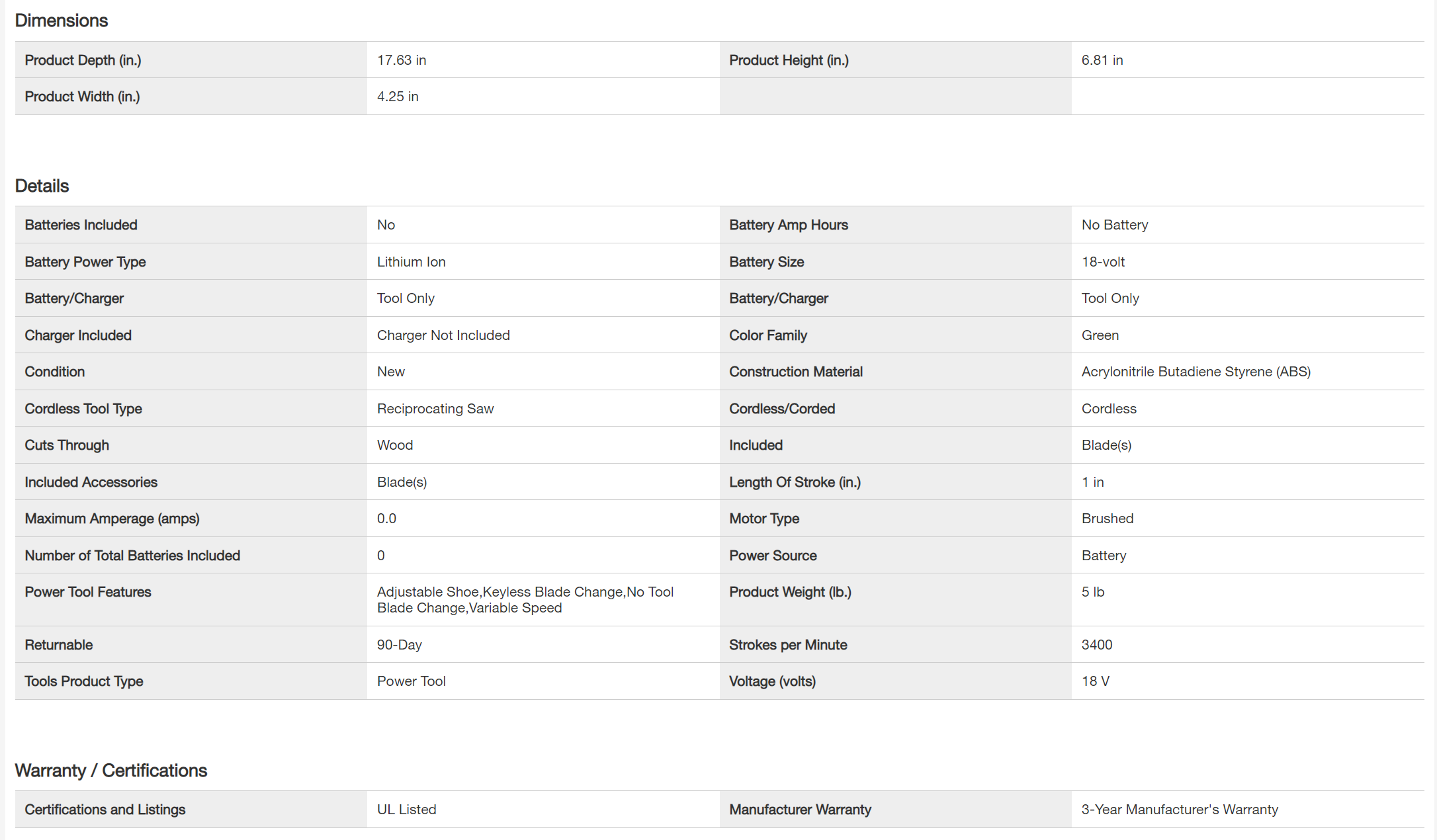
Task: Select the UL Listed certification value
Action: [406, 810]
